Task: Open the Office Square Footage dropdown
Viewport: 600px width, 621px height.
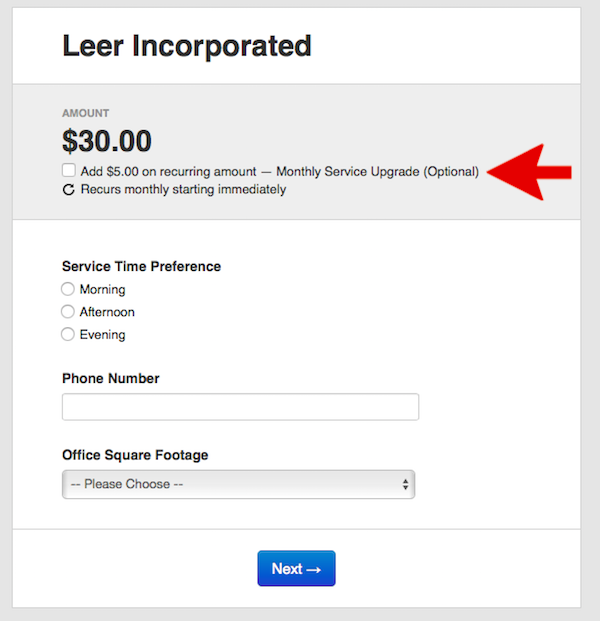Action: coord(238,484)
